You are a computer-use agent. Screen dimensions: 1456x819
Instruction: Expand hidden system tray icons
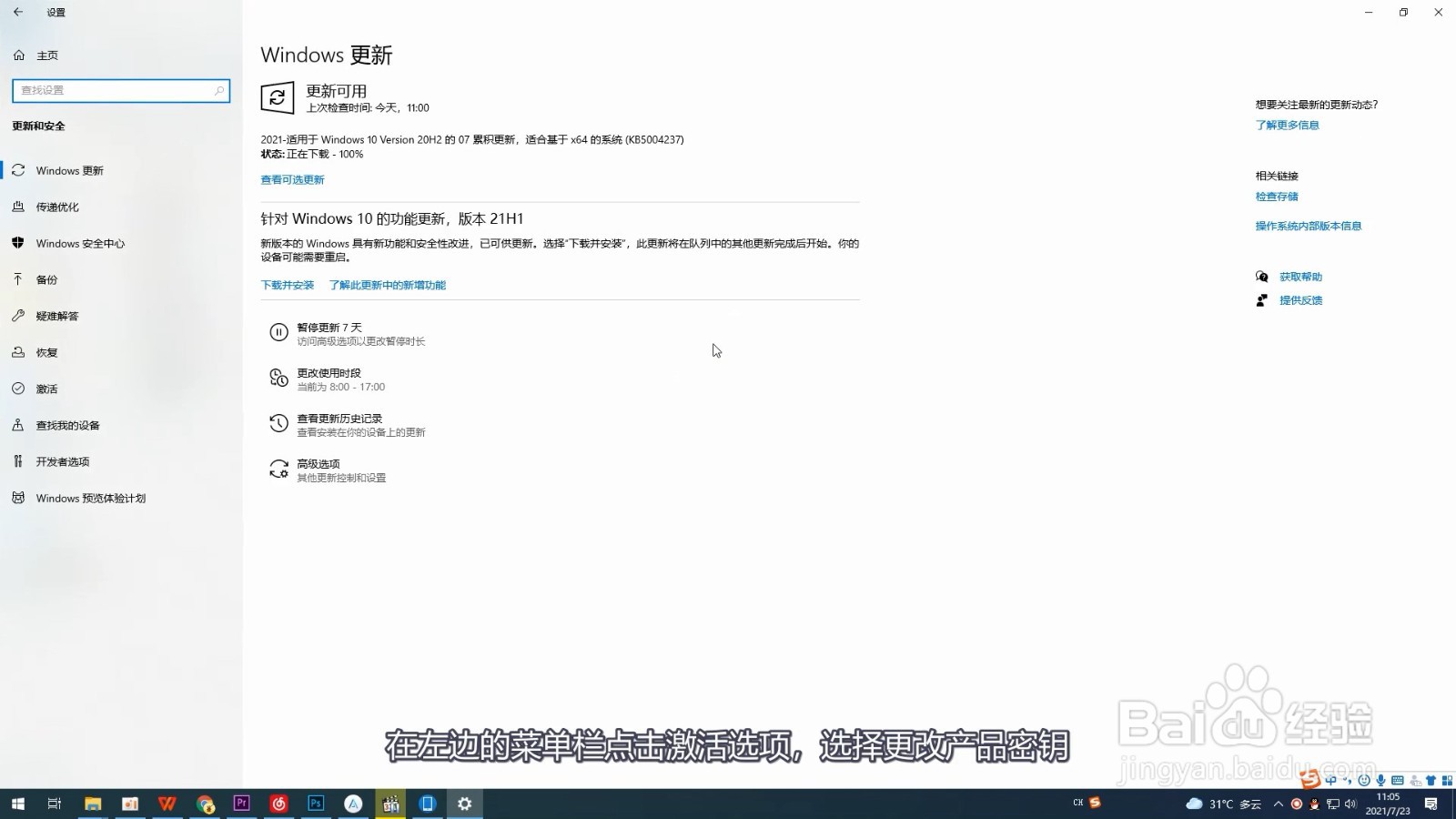pos(1279,804)
